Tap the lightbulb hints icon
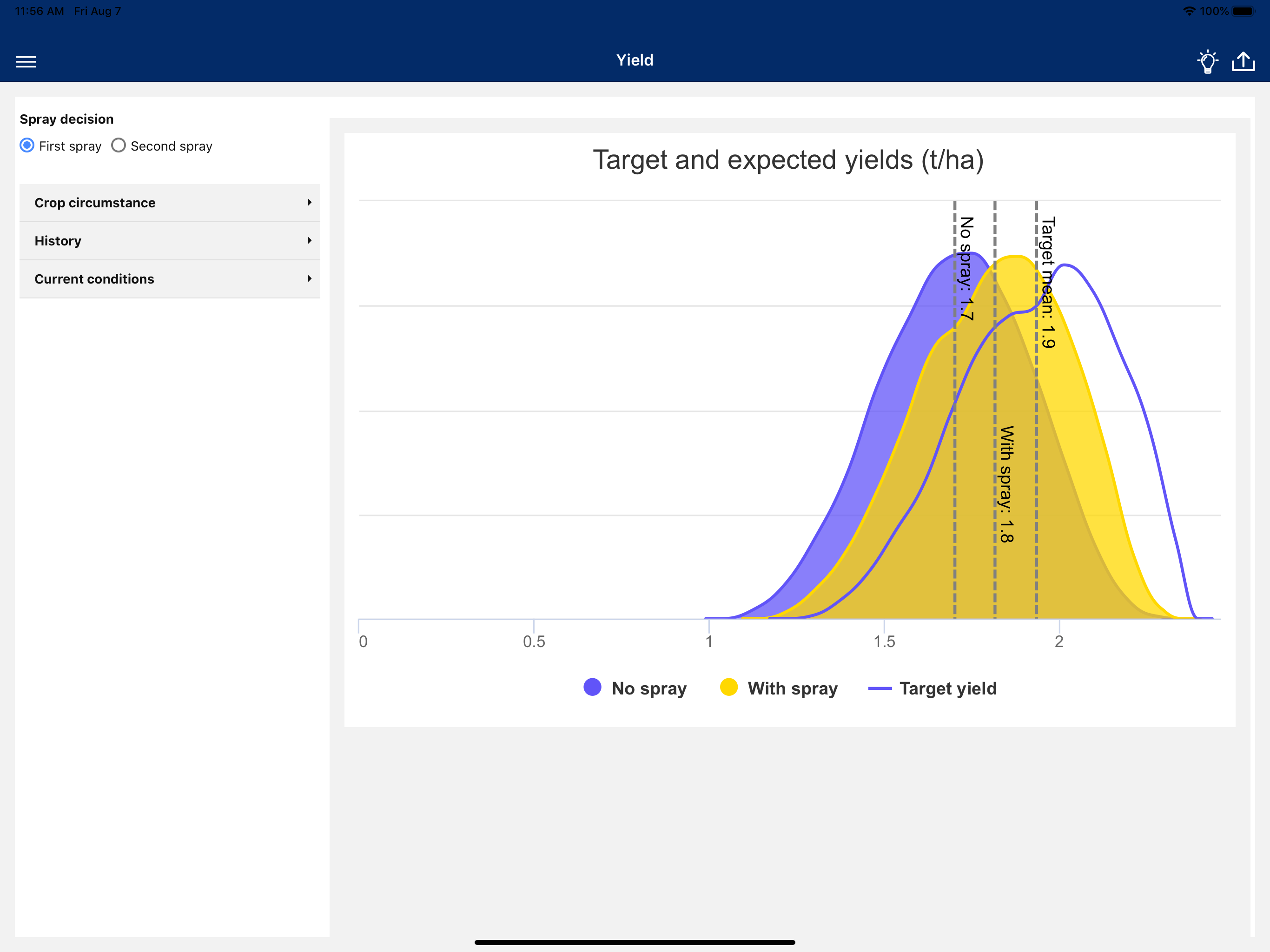Viewport: 1270px width, 952px height. pyautogui.click(x=1207, y=61)
